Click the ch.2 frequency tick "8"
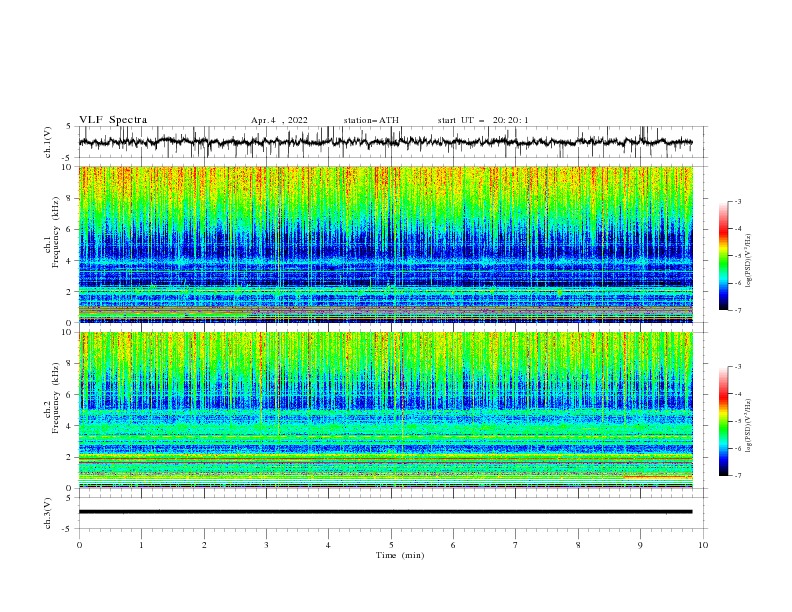Image resolution: width=792 pixels, height=612 pixels. 70,364
